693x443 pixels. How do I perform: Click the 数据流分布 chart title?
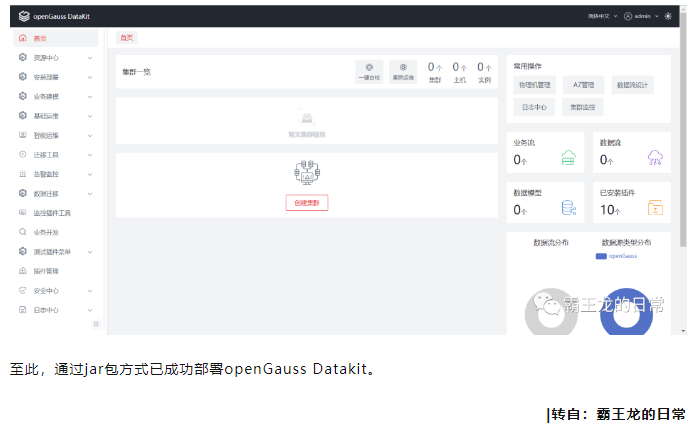[x=551, y=243]
